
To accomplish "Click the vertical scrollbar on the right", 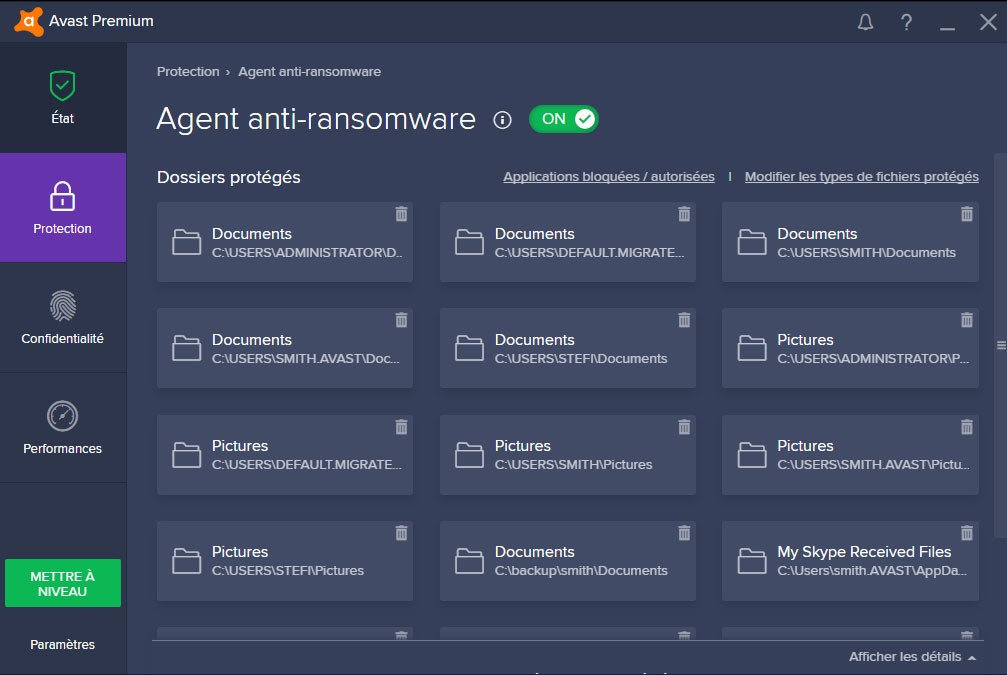I will [x=1000, y=343].
